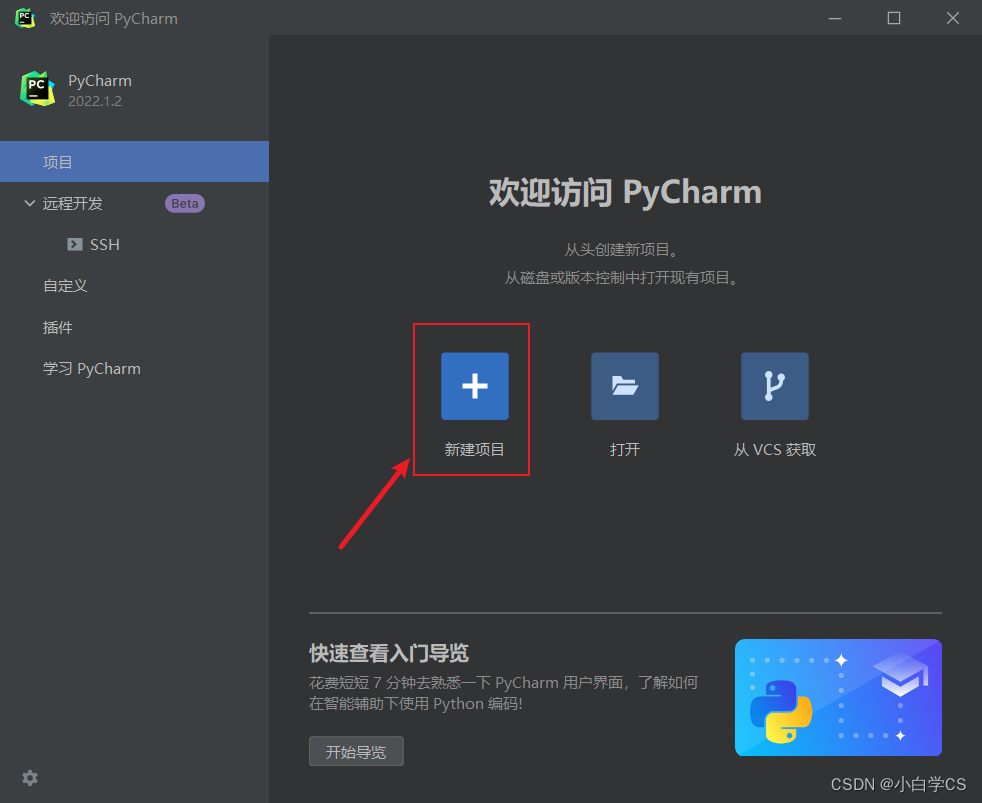
Task: Click the New Project plus icon
Action: pyautogui.click(x=475, y=386)
